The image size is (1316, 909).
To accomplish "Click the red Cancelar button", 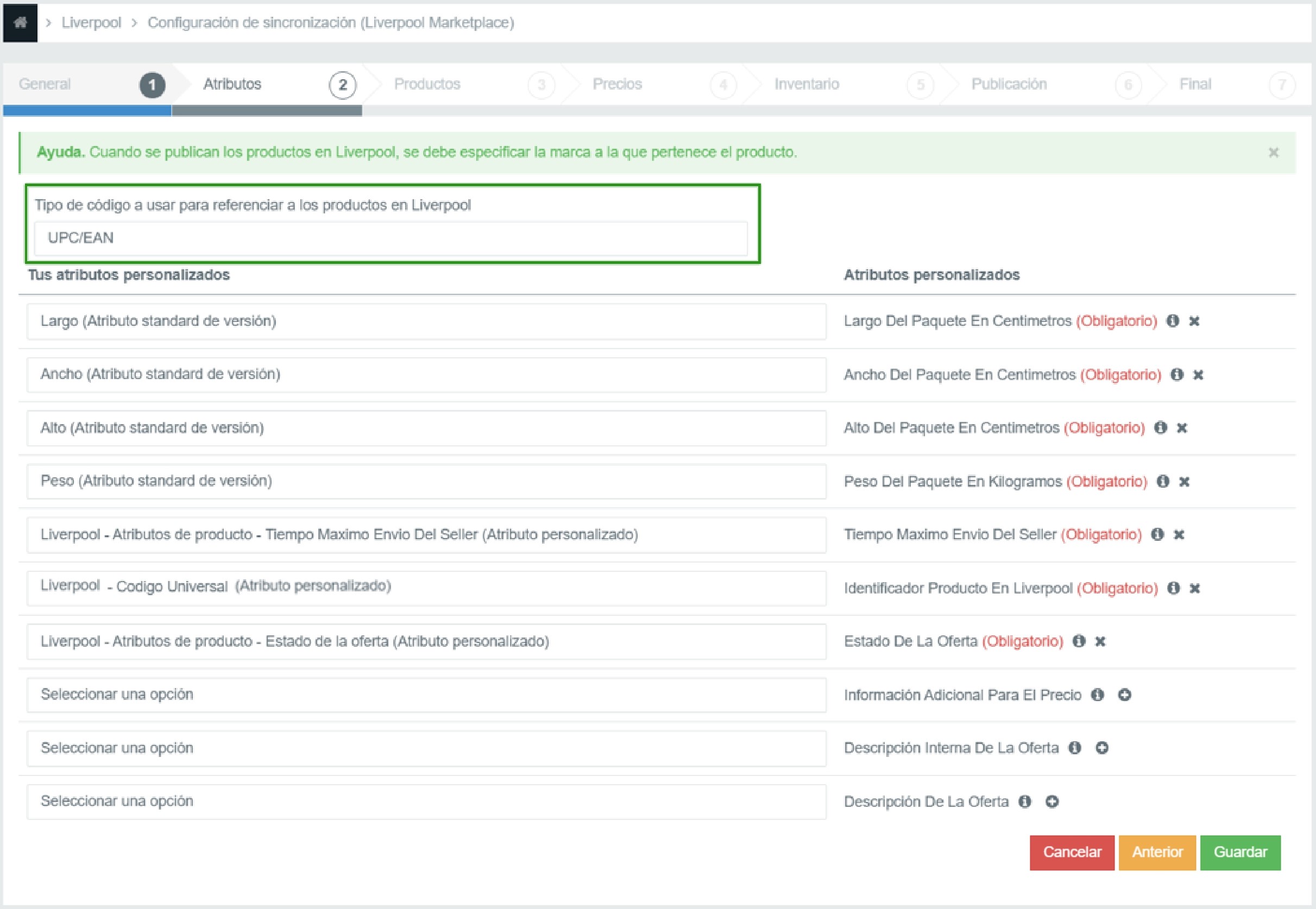I will tap(1072, 853).
